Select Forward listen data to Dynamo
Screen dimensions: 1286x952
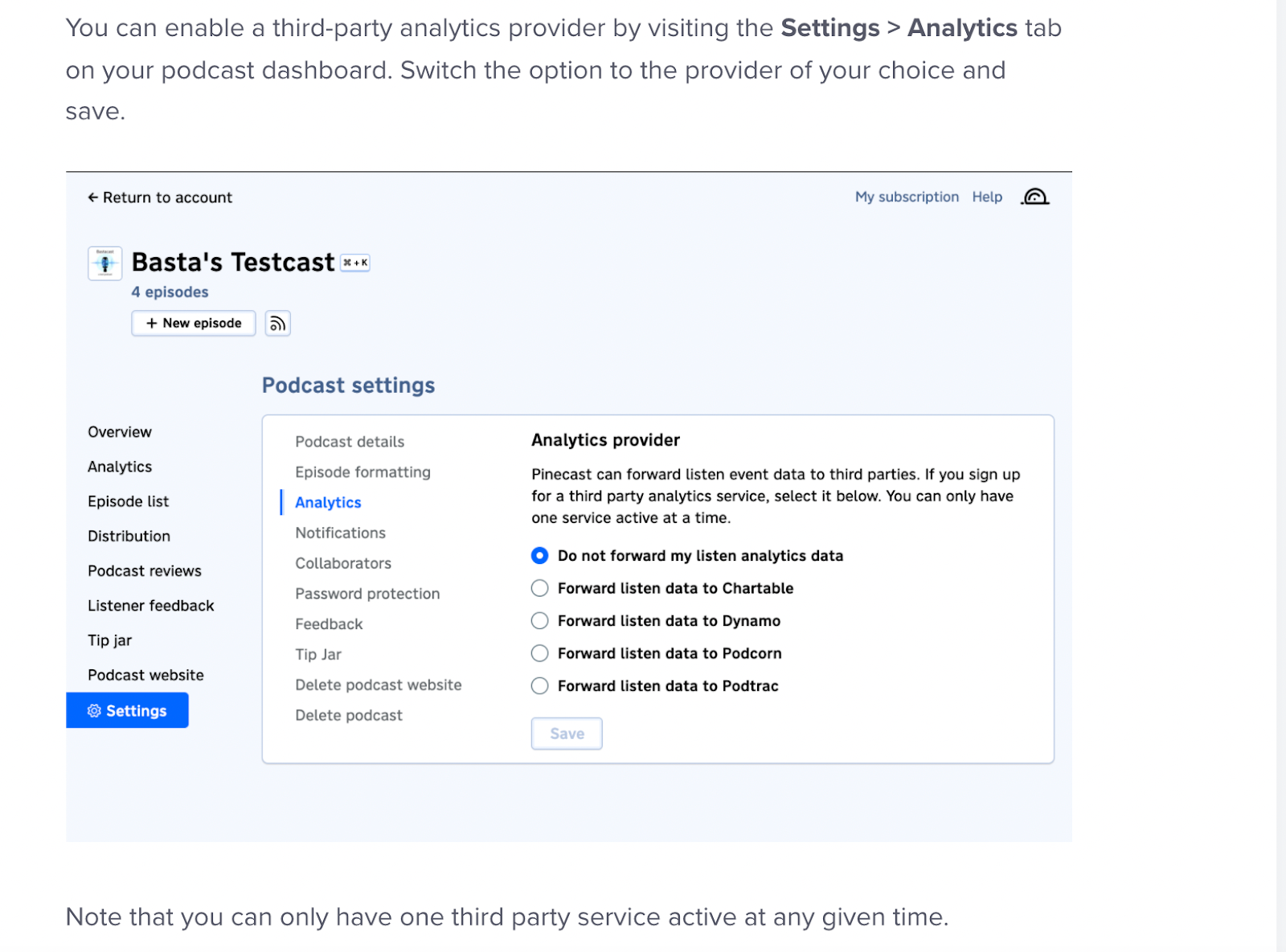(540, 621)
